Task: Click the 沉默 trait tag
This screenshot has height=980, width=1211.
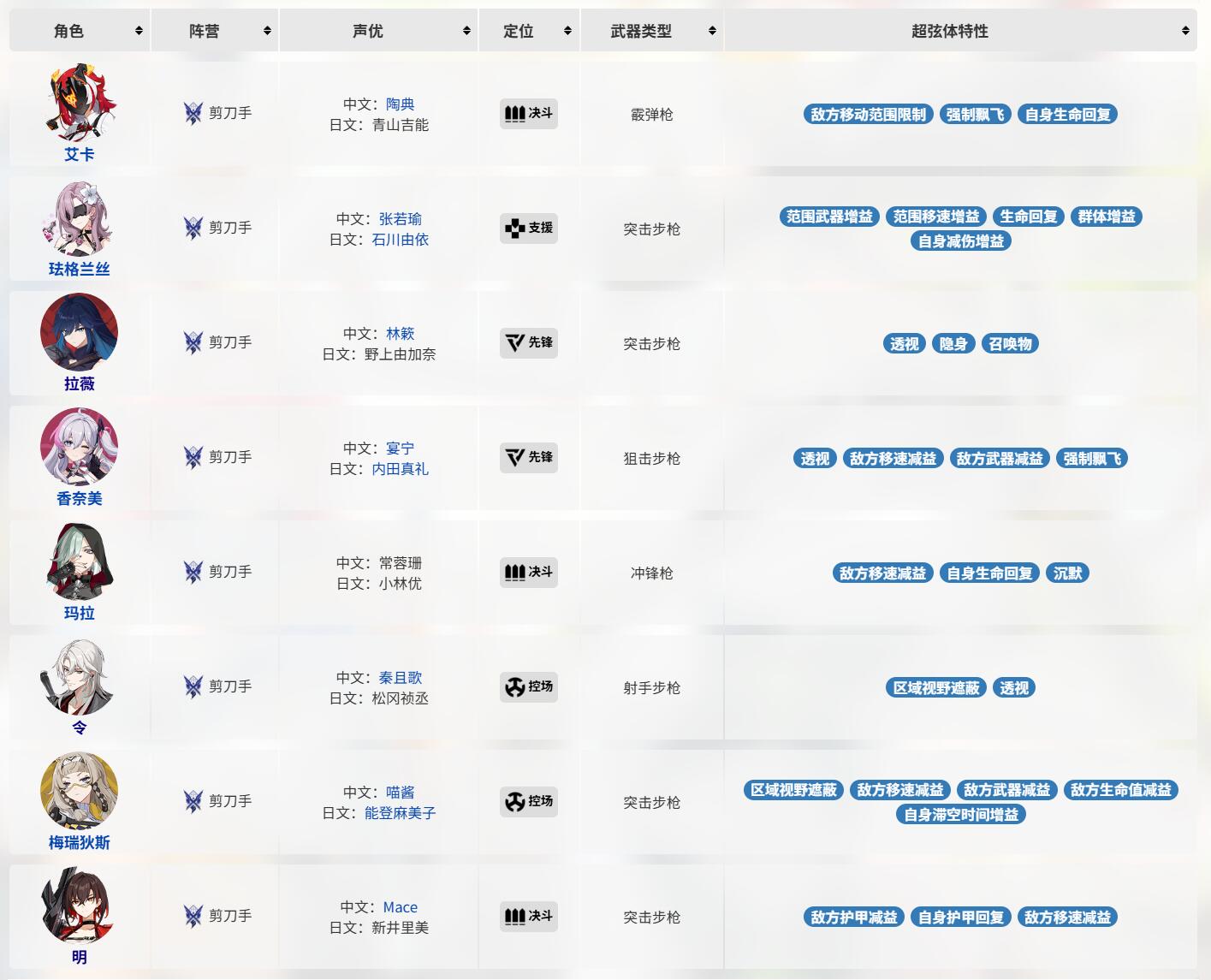Action: click(1067, 573)
